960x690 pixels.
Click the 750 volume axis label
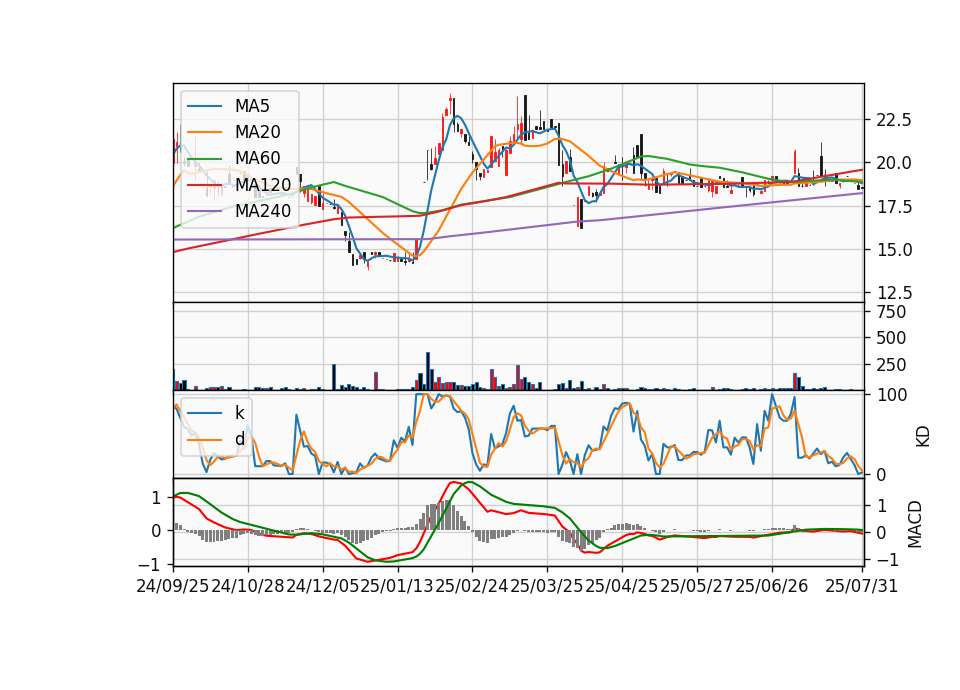pos(891,312)
